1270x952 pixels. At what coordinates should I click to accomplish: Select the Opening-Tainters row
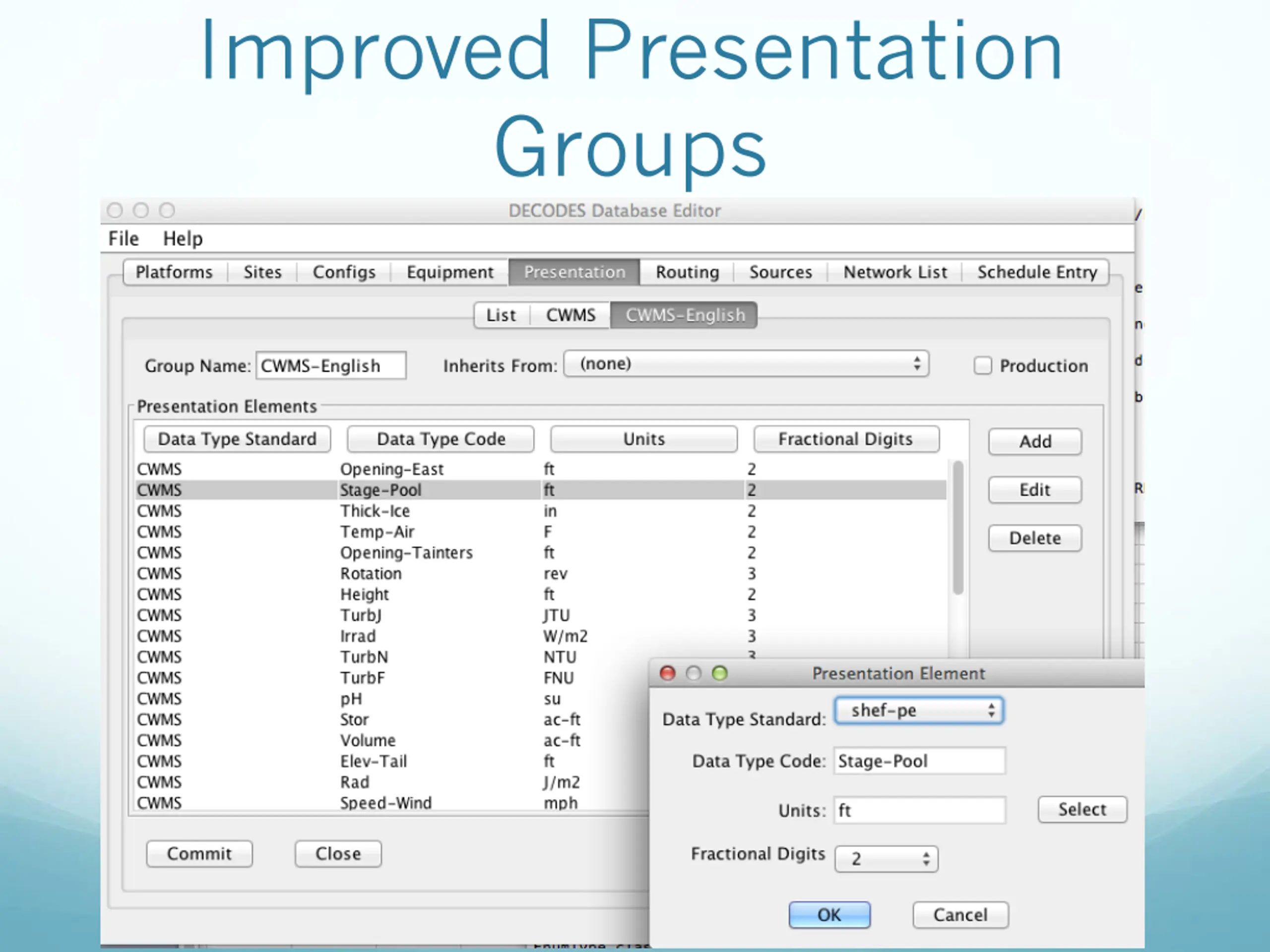(x=541, y=553)
